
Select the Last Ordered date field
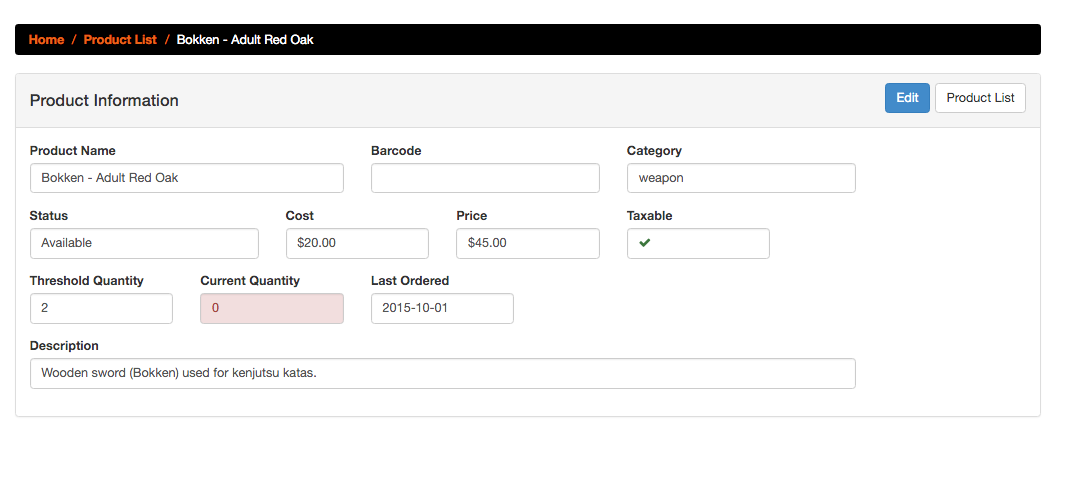pos(442,308)
